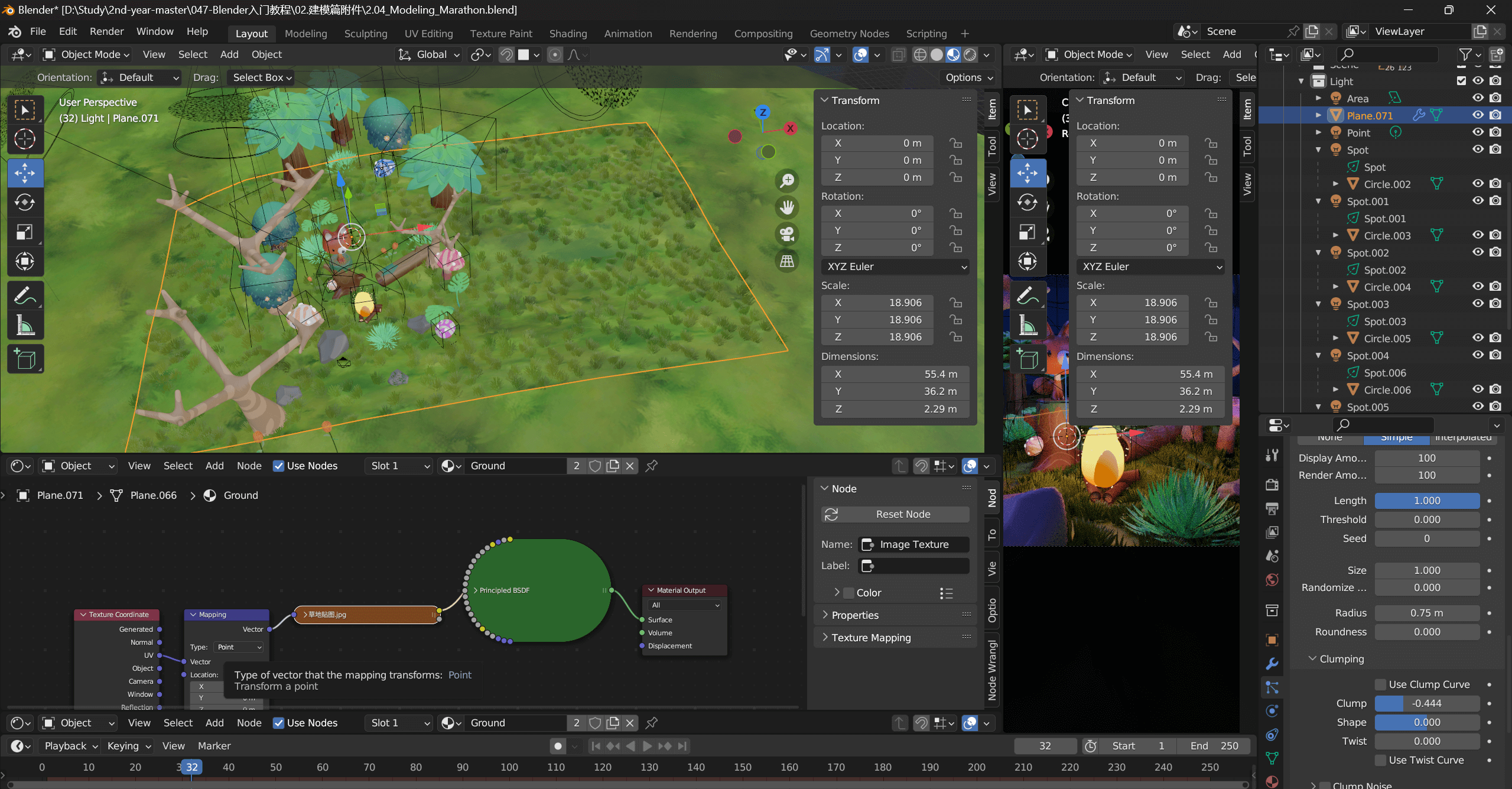The height and width of the screenshot is (789, 1512).
Task: Switch to the Shading workspace tab
Action: tap(568, 34)
